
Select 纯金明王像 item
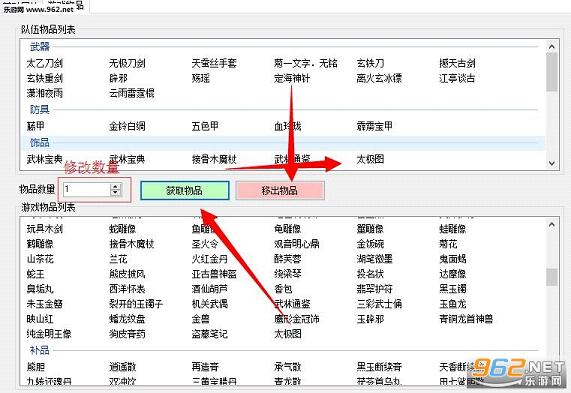[49, 334]
